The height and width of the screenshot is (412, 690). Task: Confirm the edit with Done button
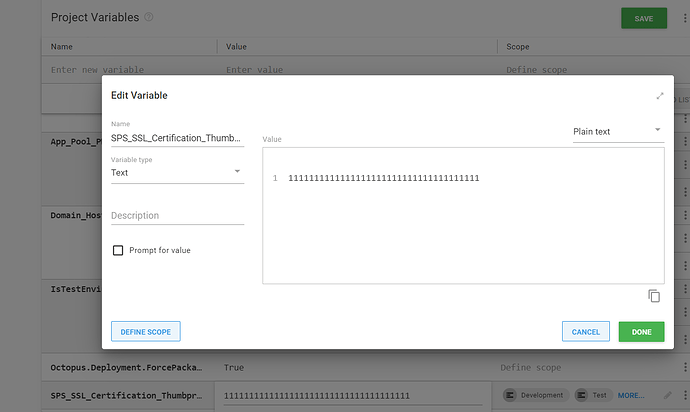[641, 332]
